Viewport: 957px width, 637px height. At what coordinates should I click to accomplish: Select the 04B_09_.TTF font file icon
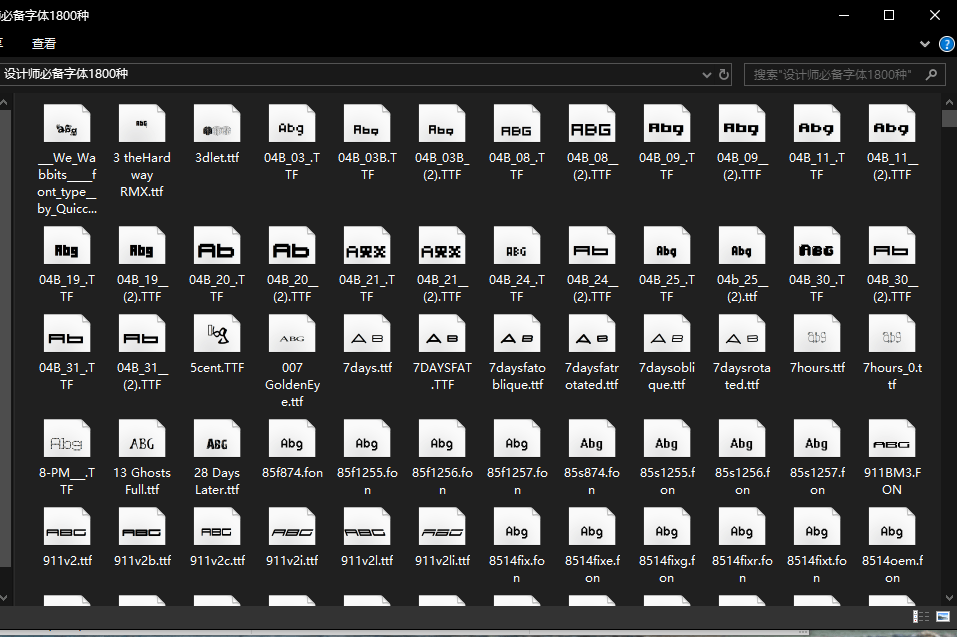click(666, 124)
